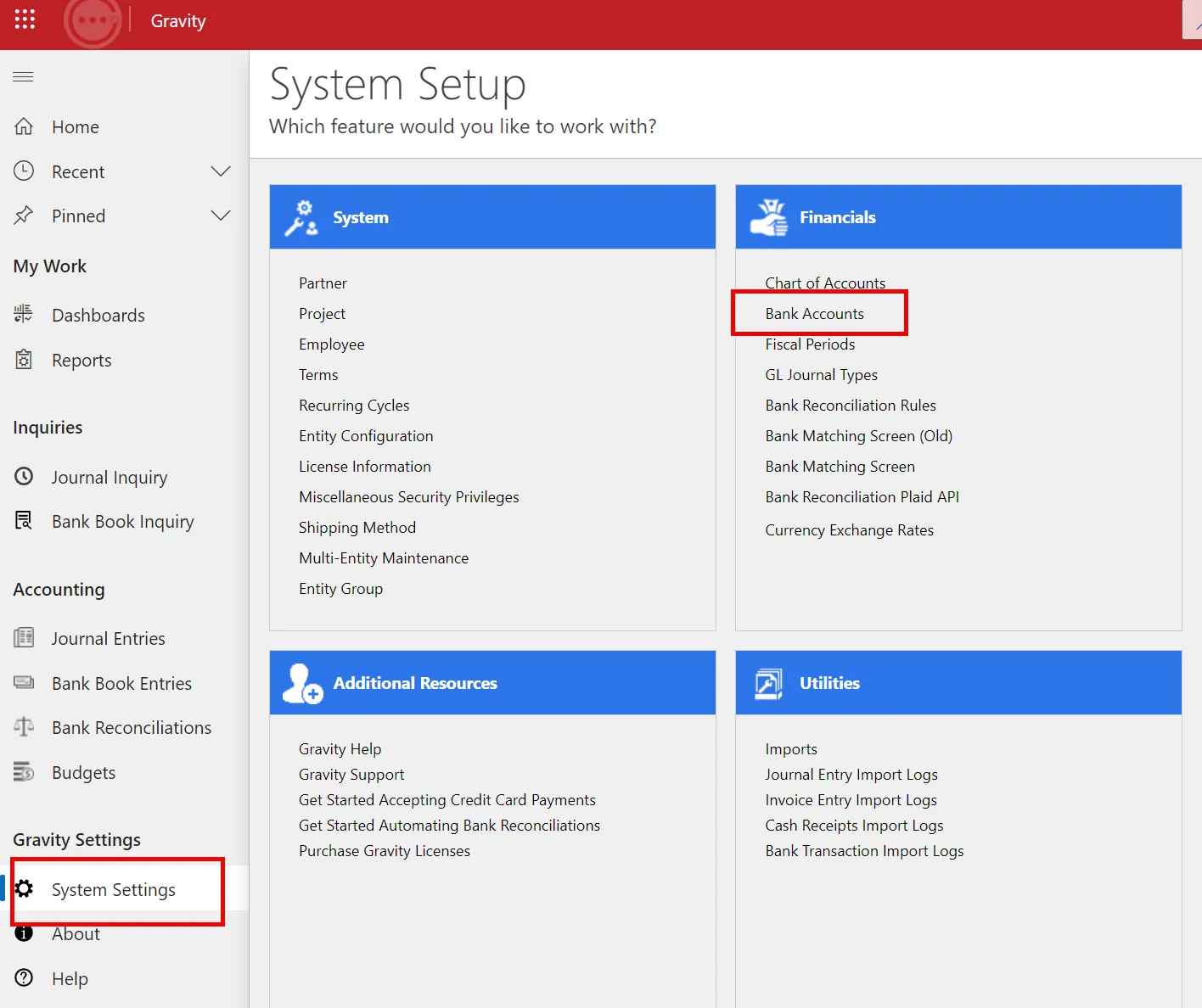Open Imports under Utilities
Viewport: 1202px width, 1008px height.
[790, 749]
